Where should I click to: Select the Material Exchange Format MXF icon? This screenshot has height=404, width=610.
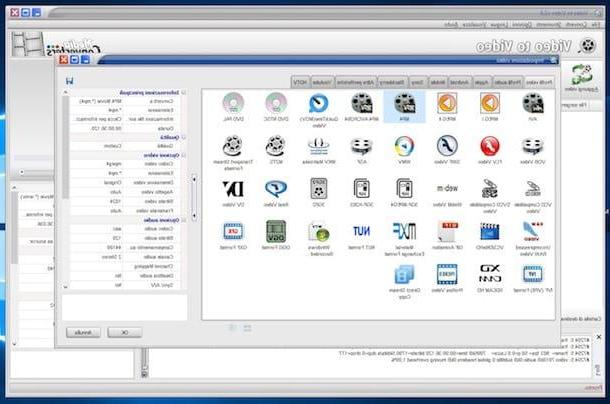[405, 232]
